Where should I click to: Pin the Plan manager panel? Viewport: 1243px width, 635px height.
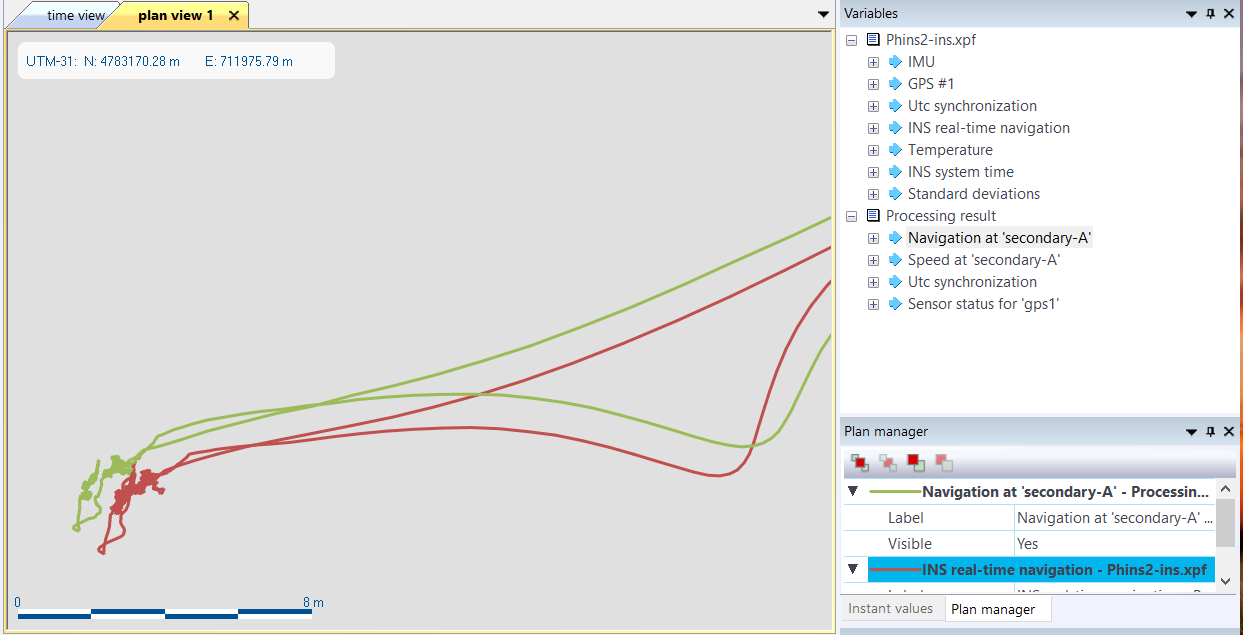(1210, 432)
